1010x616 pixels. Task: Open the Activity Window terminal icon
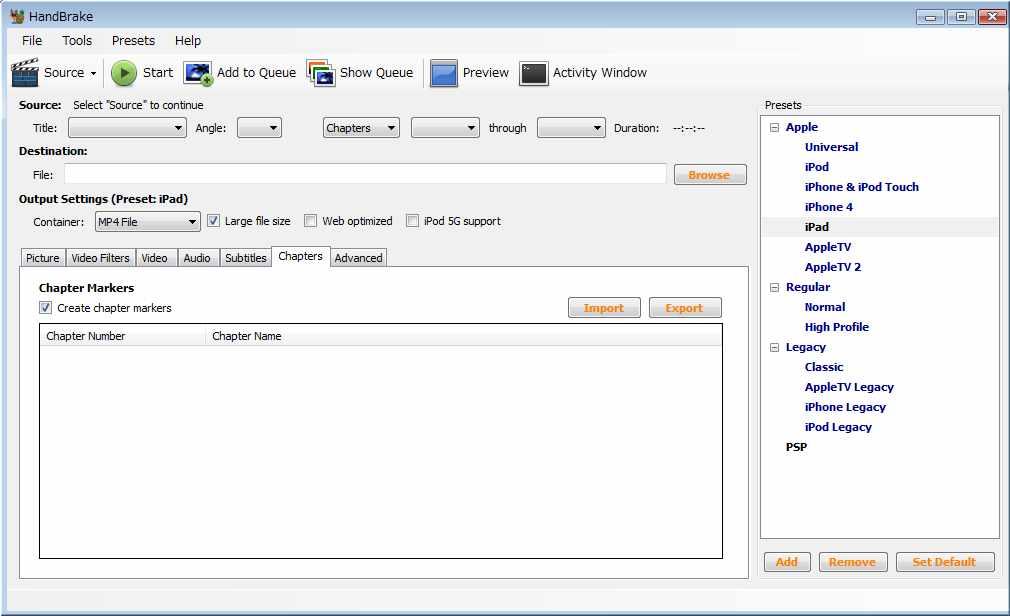(x=534, y=73)
